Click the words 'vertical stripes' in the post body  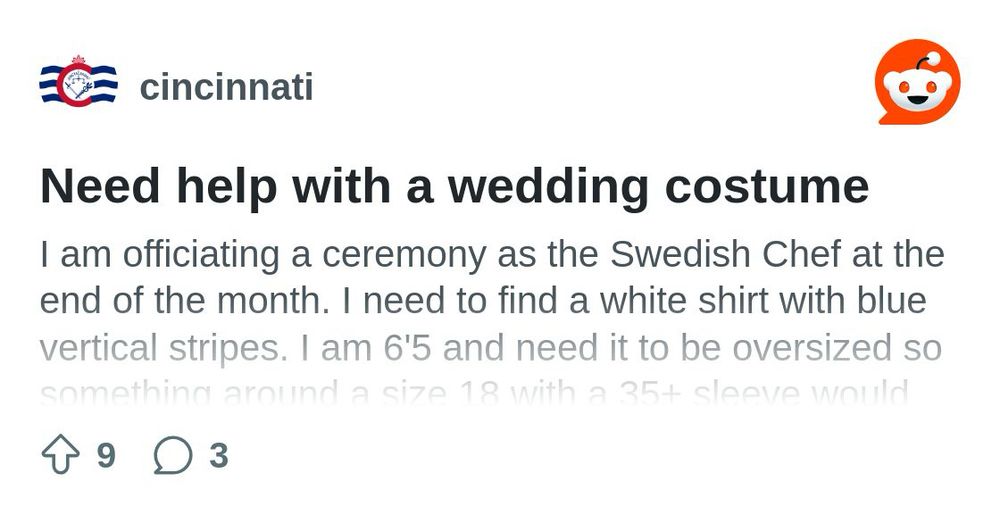(164, 349)
